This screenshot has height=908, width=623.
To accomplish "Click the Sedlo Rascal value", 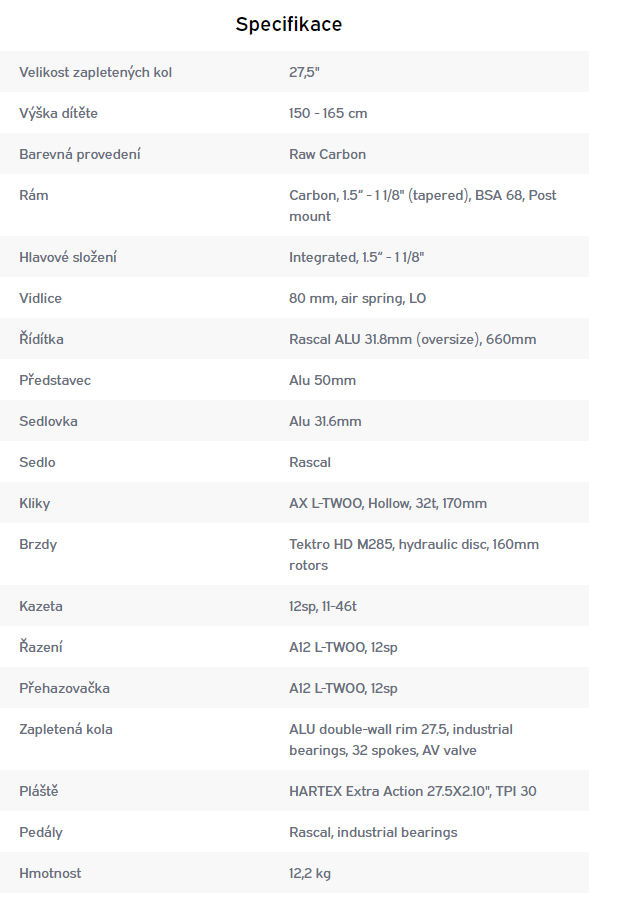I will (310, 463).
